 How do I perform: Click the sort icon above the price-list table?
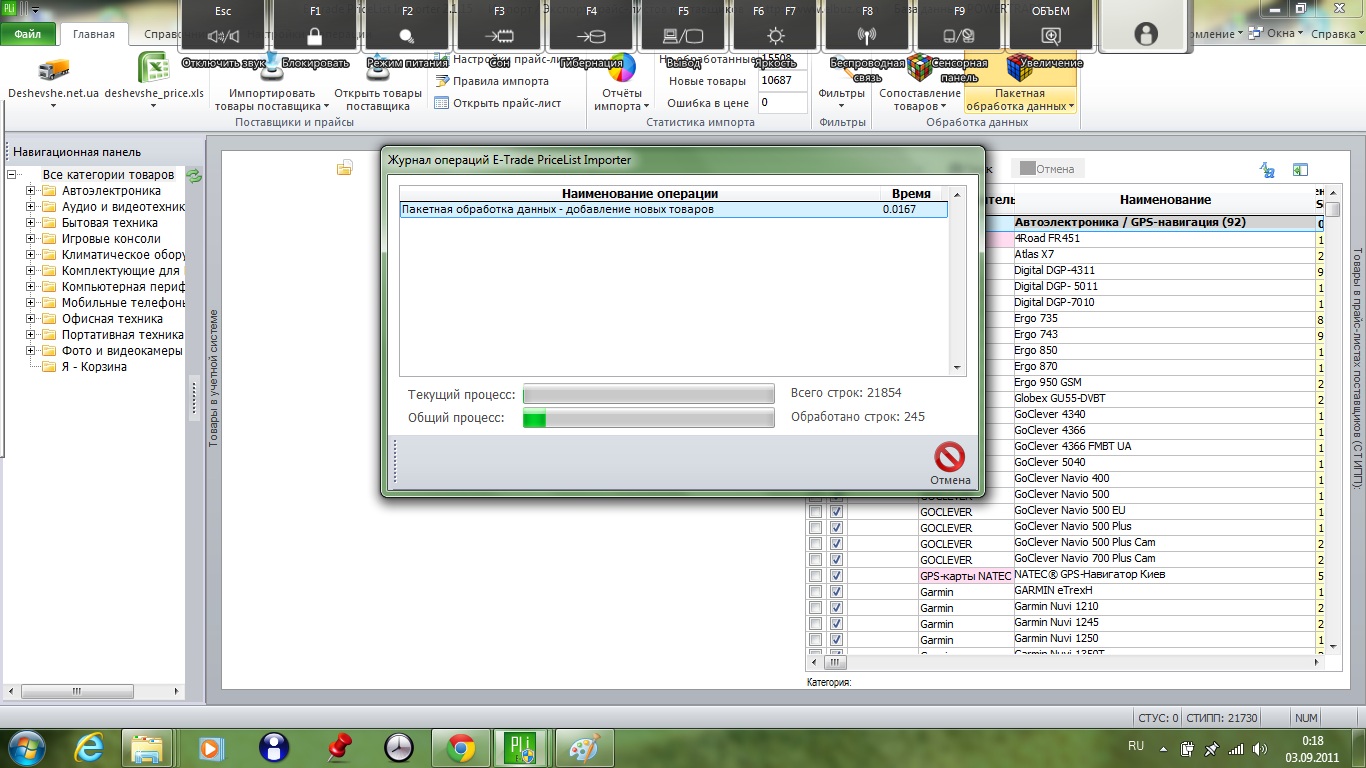point(1267,170)
